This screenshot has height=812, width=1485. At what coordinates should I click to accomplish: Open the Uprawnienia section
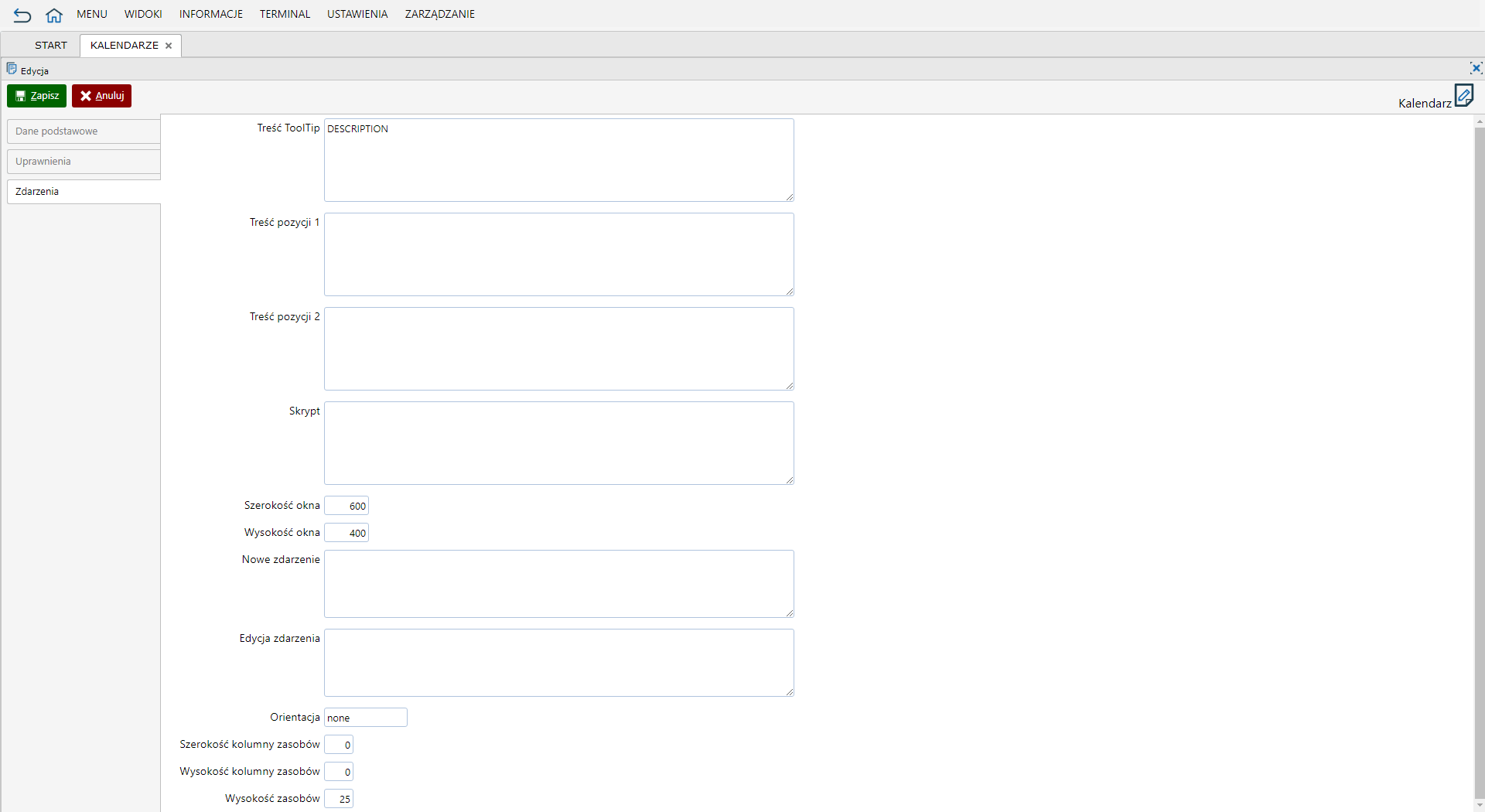tap(84, 162)
